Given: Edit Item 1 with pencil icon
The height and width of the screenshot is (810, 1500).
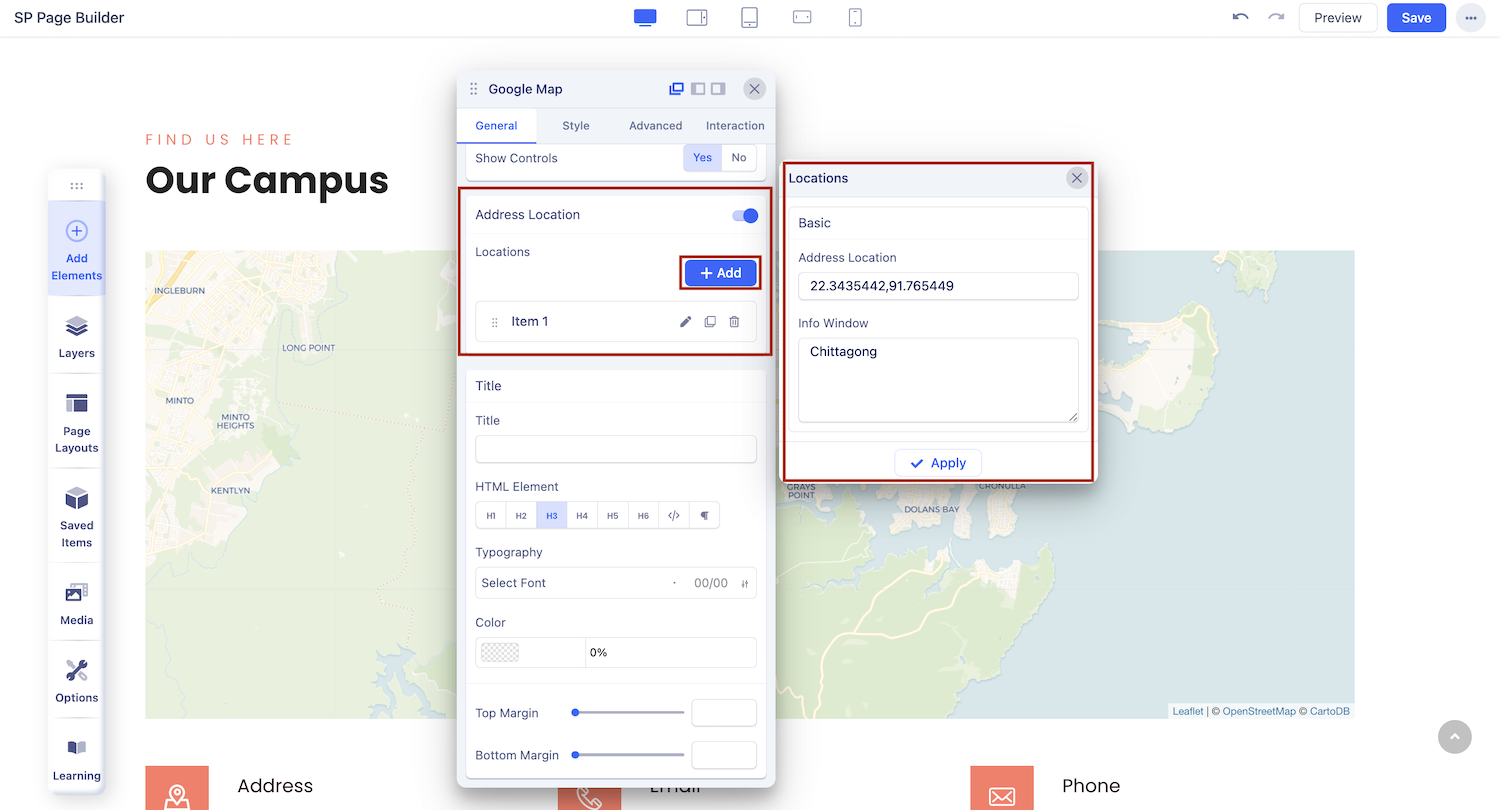Looking at the screenshot, I should 686,322.
